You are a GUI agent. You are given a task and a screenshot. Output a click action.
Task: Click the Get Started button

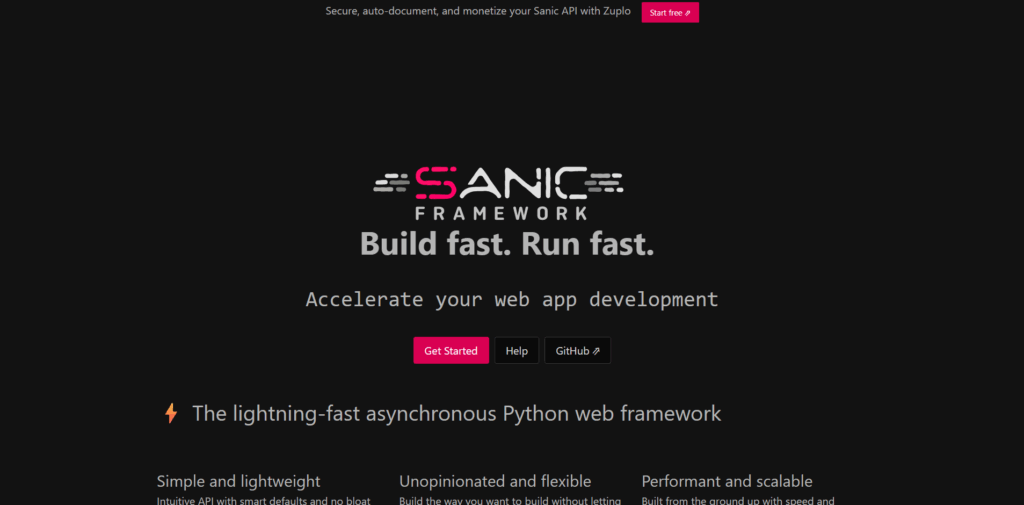451,351
